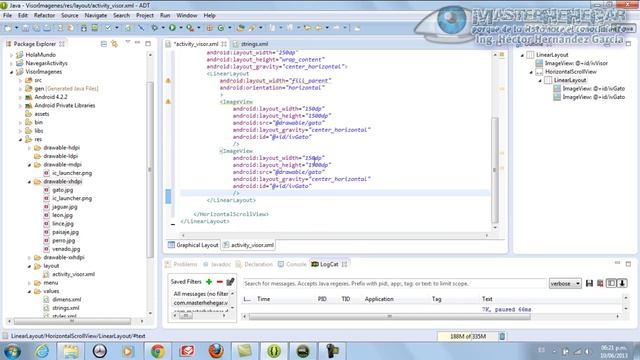
Task: Click the Tag column header in LogCat
Action: pos(436,299)
